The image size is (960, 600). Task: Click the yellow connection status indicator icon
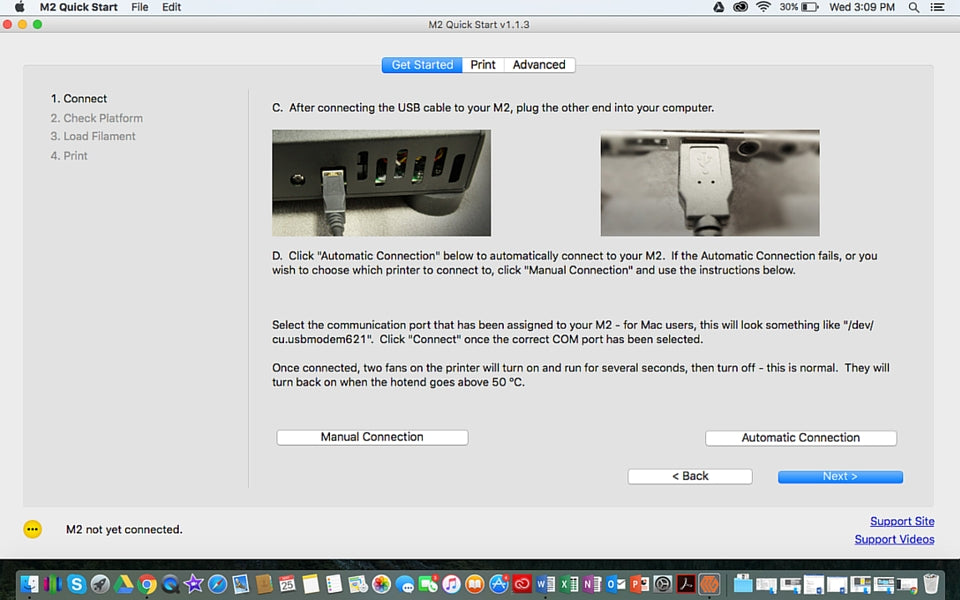pos(33,529)
